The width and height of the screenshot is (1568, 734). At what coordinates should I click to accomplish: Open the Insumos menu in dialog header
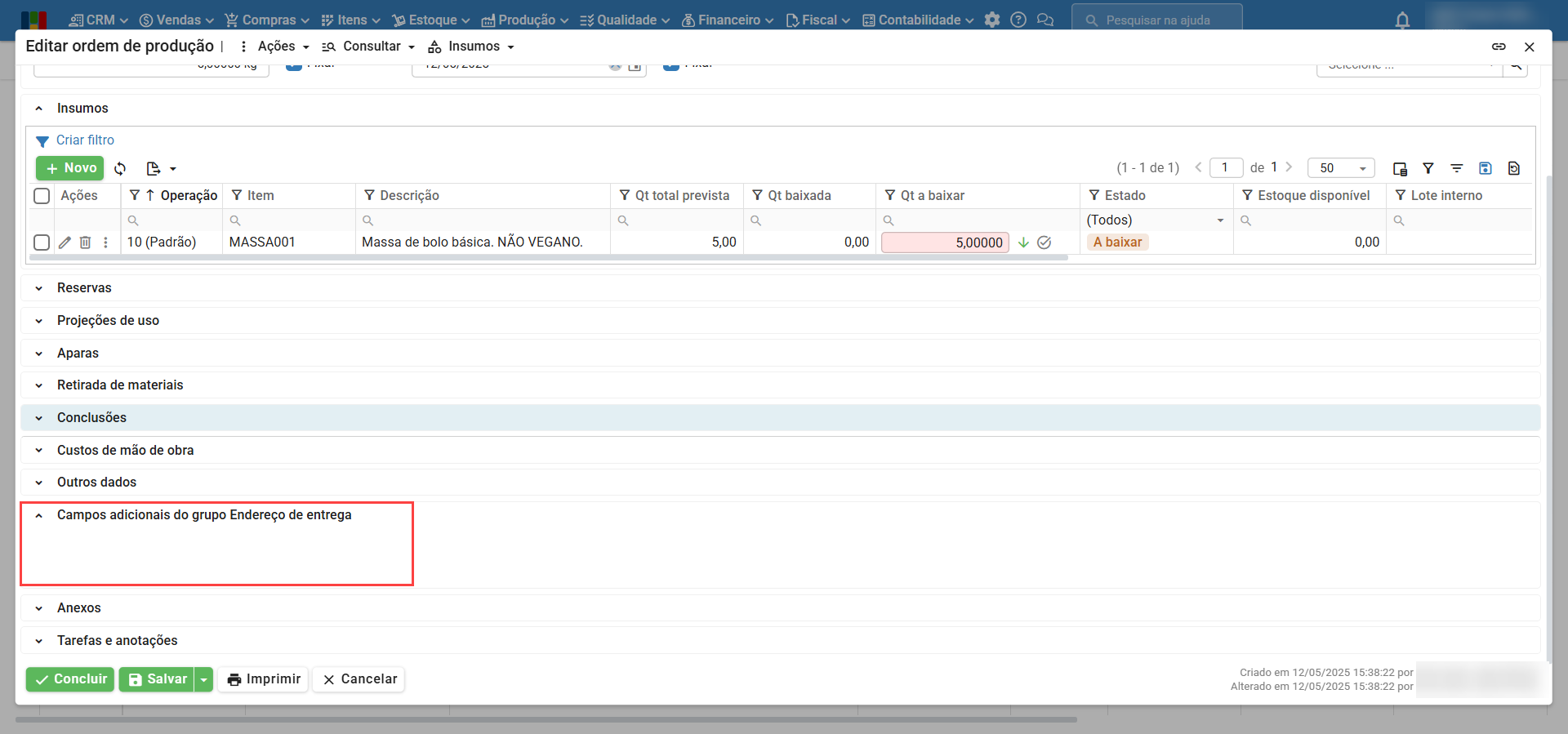point(472,47)
